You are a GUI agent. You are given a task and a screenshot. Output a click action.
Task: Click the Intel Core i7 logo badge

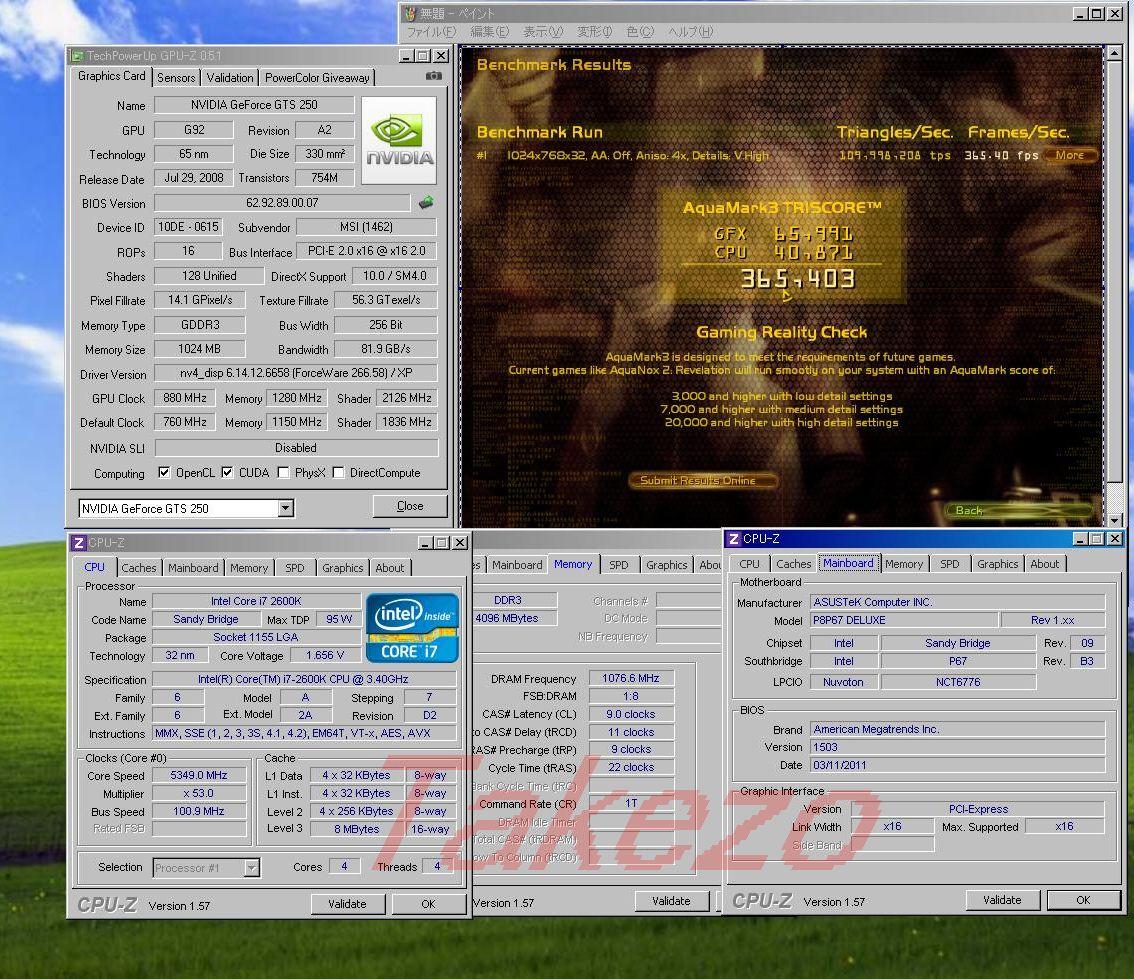coord(412,628)
